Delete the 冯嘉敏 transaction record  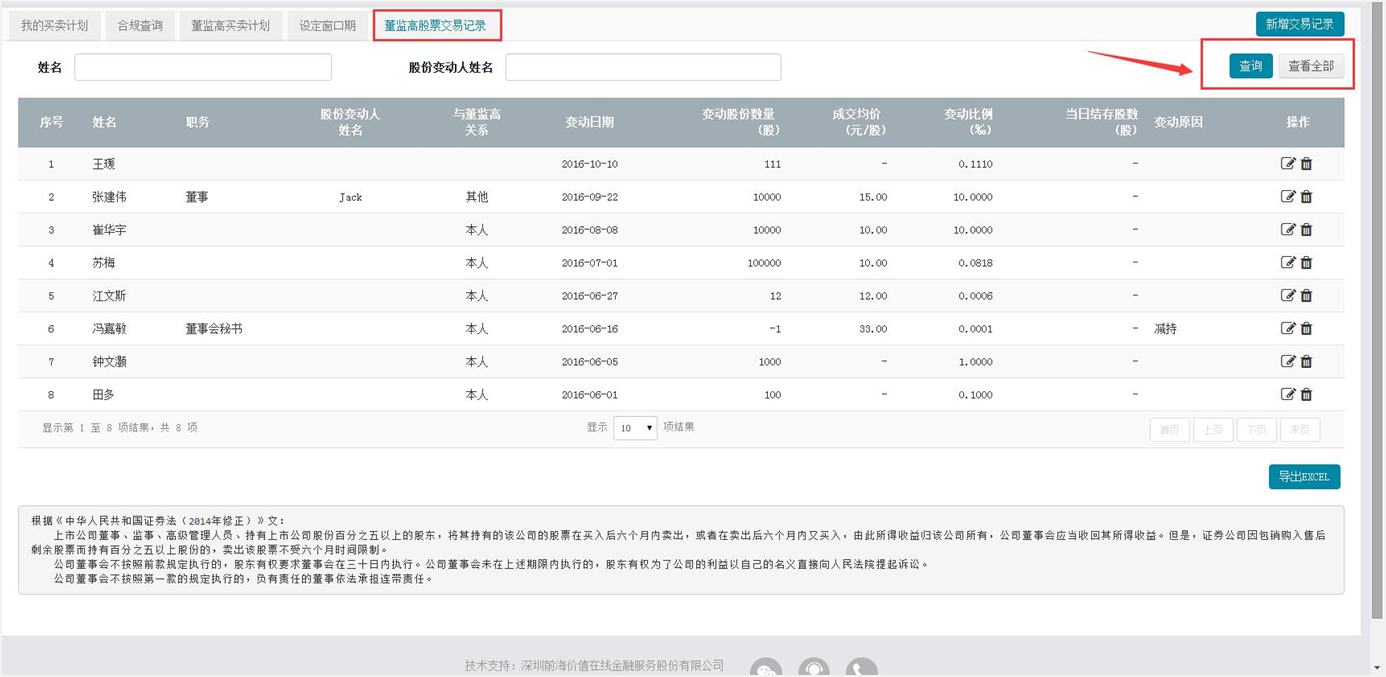pos(1306,329)
